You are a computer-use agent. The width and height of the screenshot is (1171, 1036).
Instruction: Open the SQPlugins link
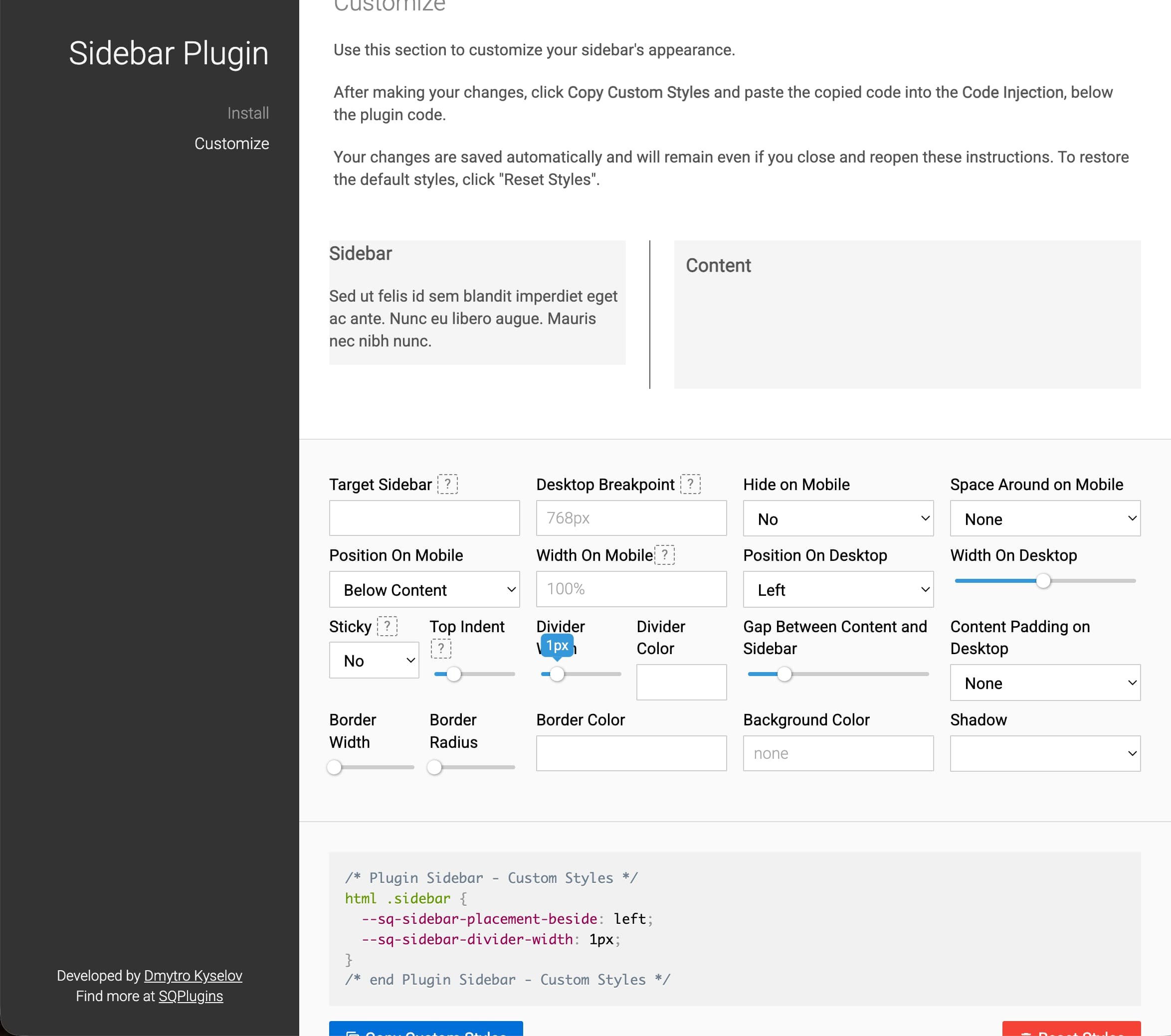[191, 996]
